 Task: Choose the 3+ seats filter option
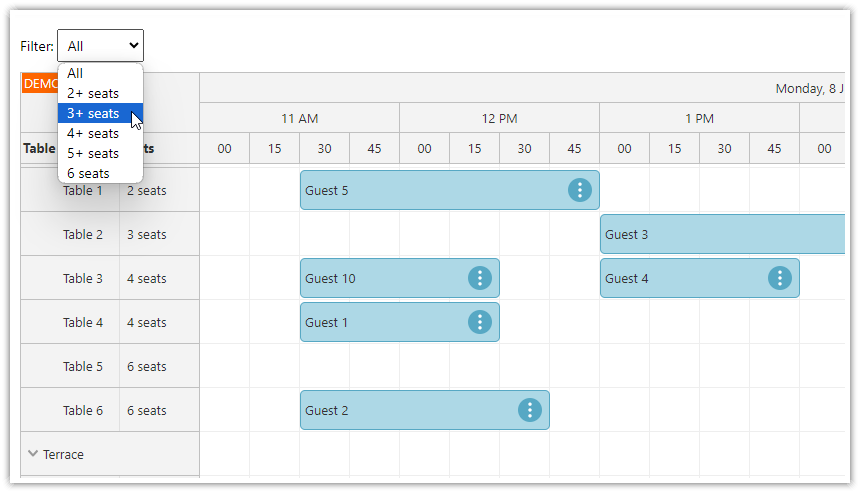93,113
